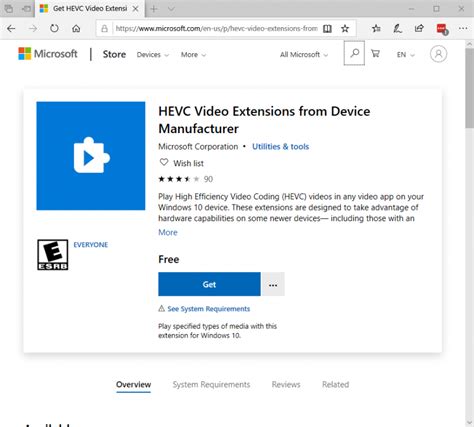This screenshot has height=427, width=474.
Task: Open tab preview chevron in tab bar
Action: (171, 9)
